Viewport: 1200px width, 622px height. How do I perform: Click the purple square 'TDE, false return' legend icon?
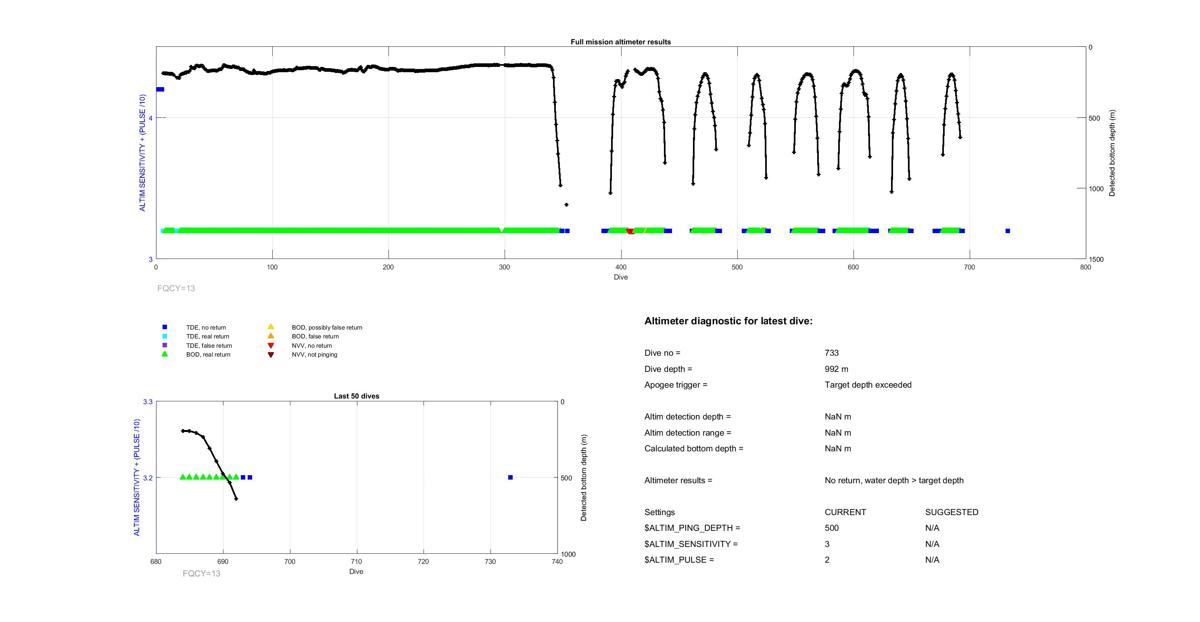tap(164, 345)
